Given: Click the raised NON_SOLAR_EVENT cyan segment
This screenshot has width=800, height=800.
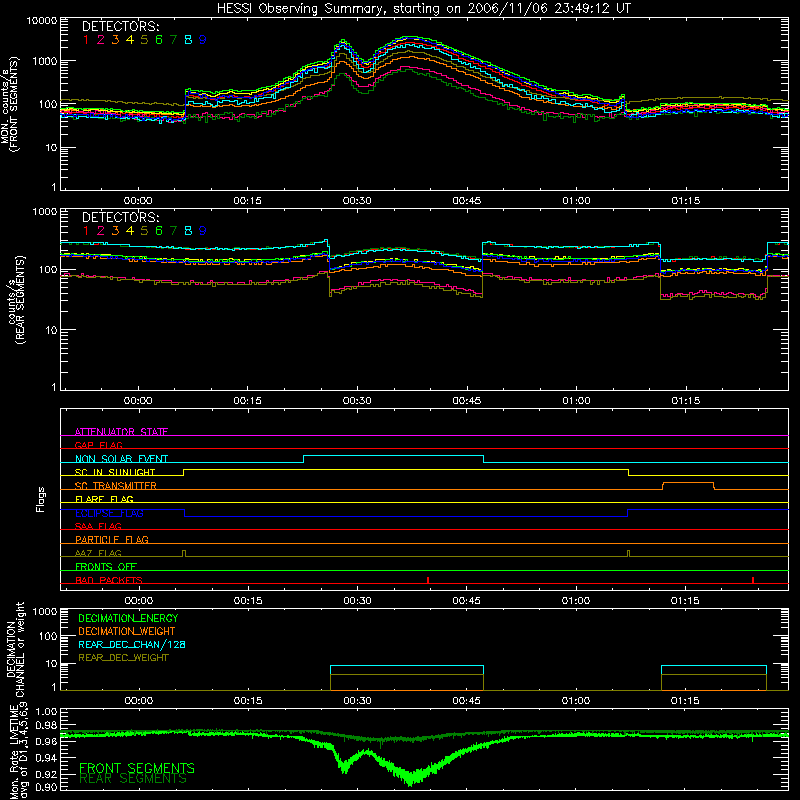Looking at the screenshot, I should 393,456.
